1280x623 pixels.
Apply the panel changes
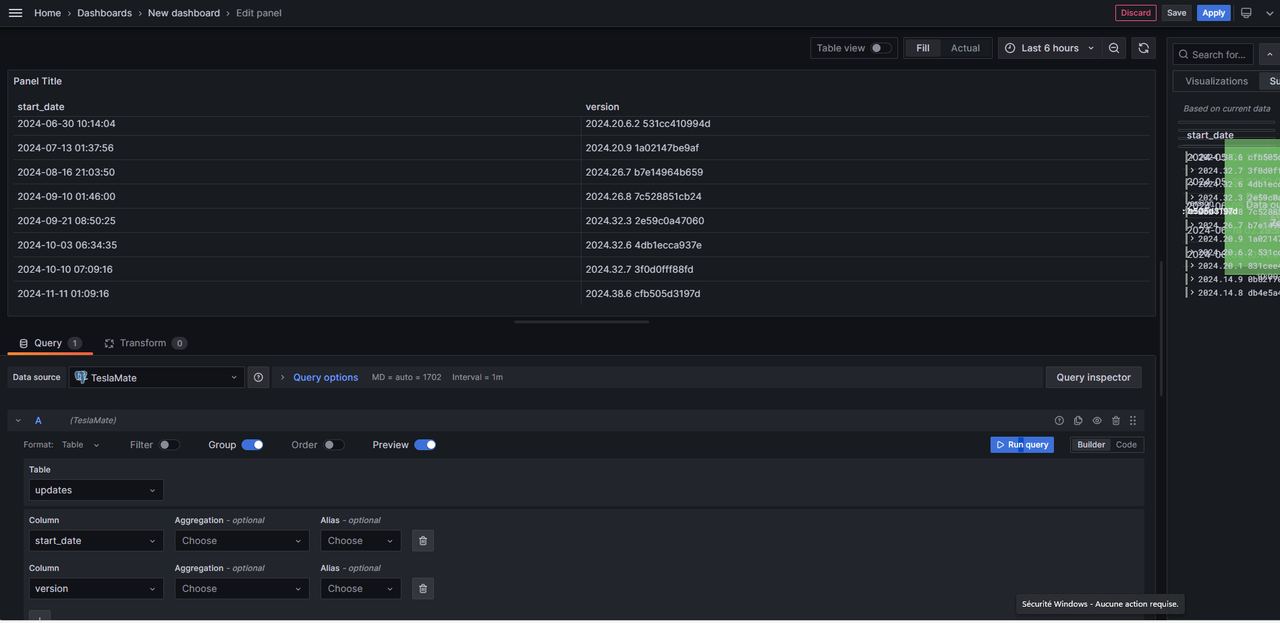click(1214, 13)
